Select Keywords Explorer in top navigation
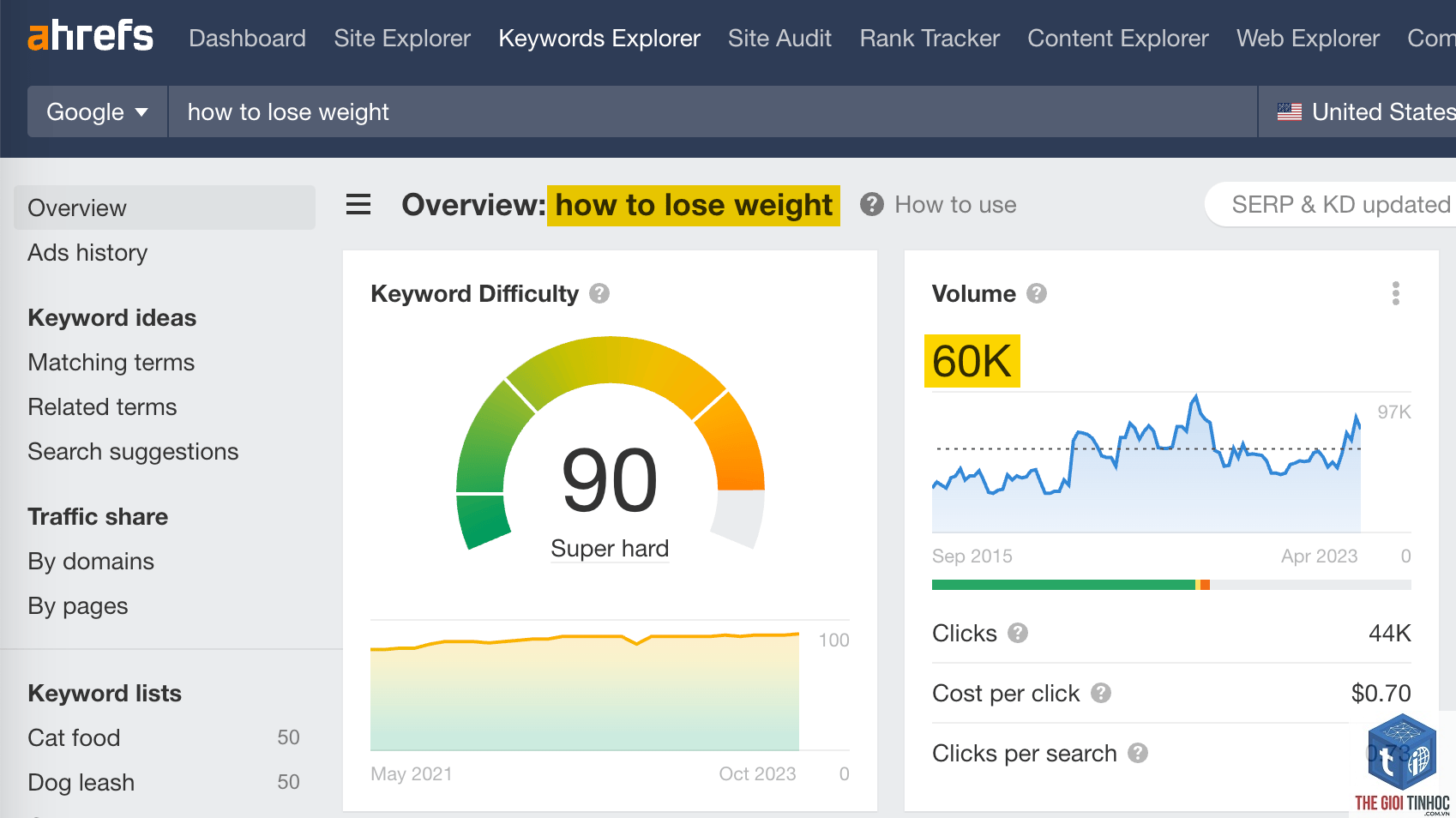This screenshot has width=1456, height=818. click(x=599, y=38)
